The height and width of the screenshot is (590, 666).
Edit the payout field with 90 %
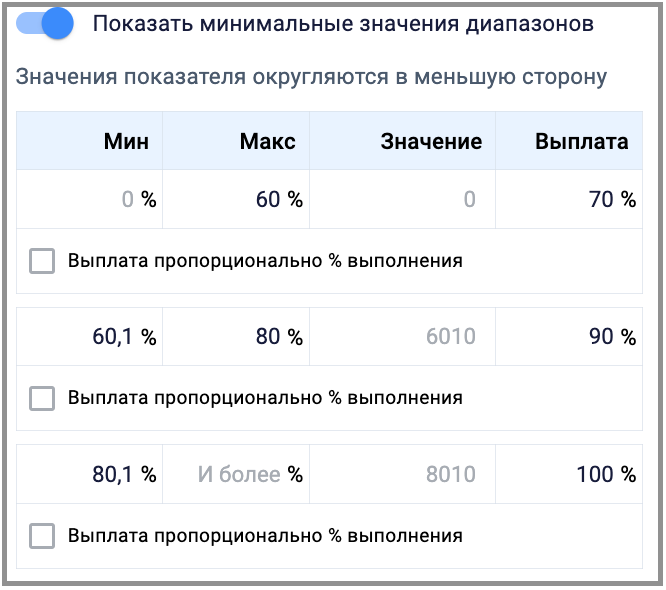569,337
